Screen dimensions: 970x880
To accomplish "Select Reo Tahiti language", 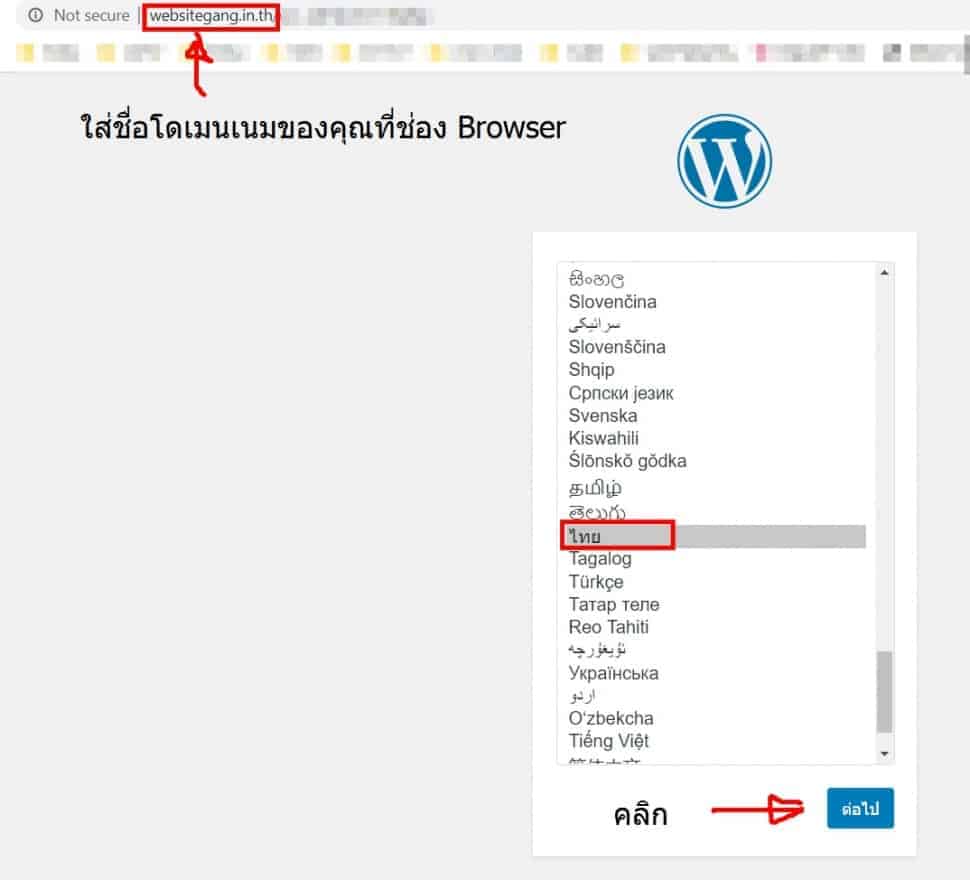I will pyautogui.click(x=609, y=627).
